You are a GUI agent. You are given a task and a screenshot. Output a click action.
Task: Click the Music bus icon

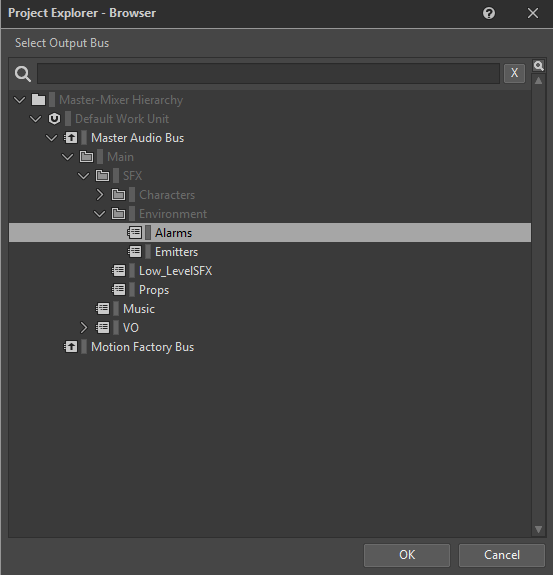coord(103,309)
